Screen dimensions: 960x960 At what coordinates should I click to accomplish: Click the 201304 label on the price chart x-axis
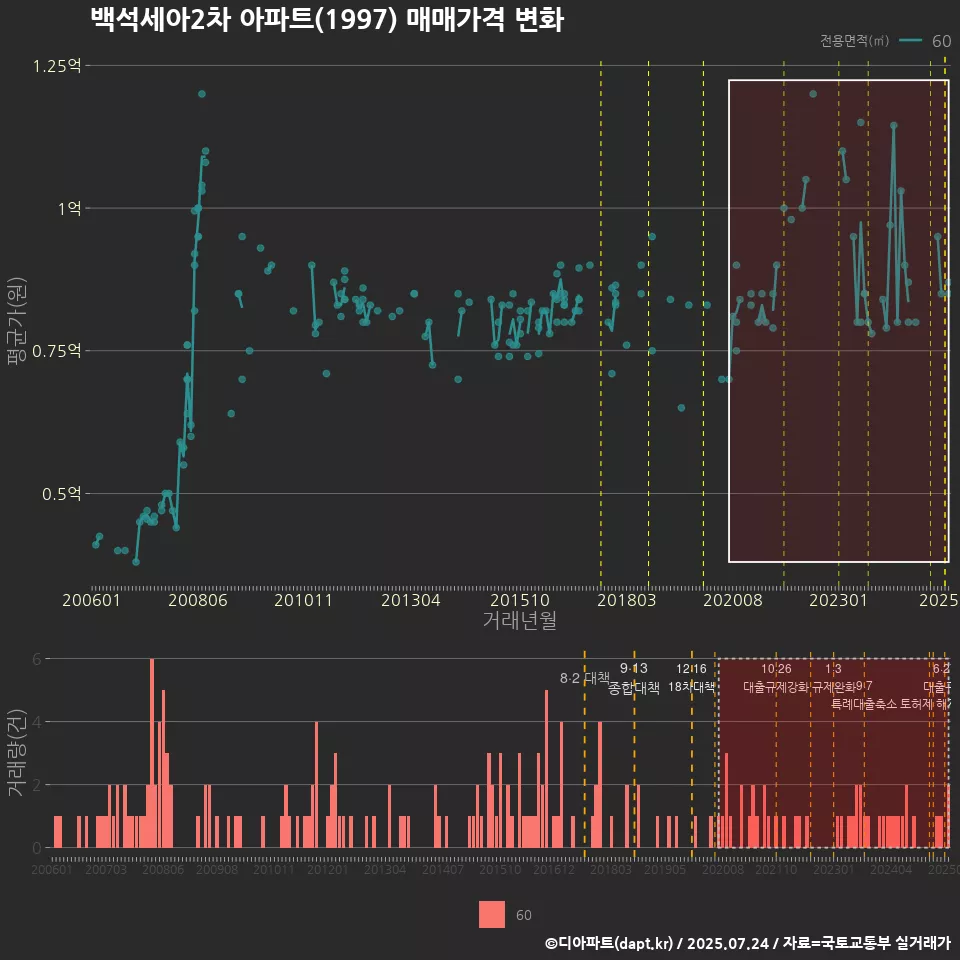(x=411, y=600)
